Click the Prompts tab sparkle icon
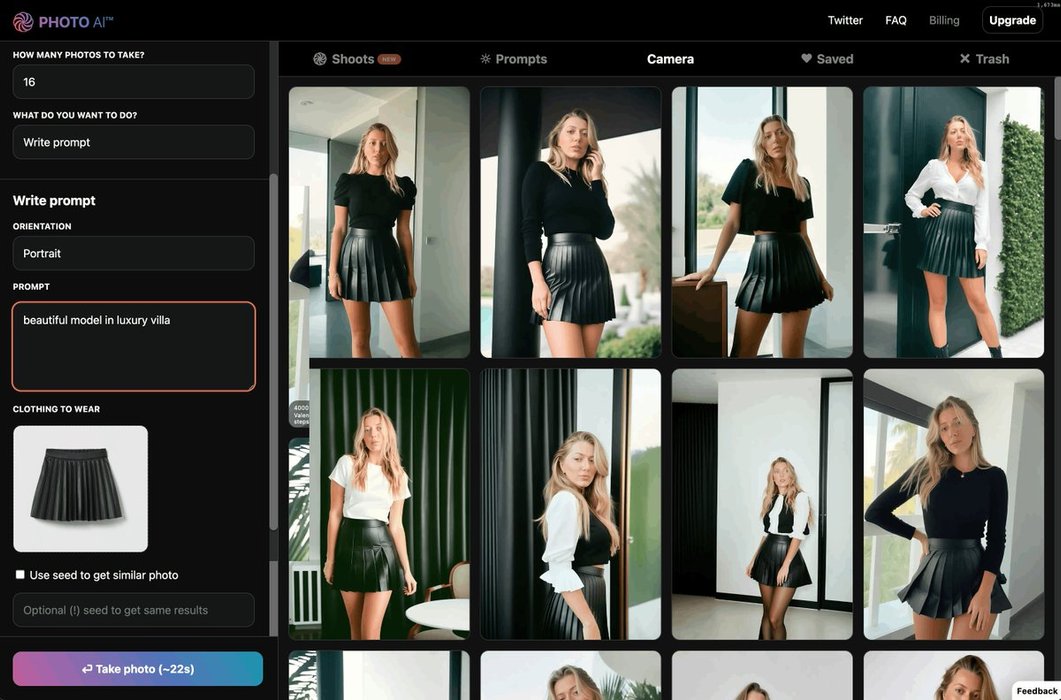1061x700 pixels. pyautogui.click(x=486, y=59)
